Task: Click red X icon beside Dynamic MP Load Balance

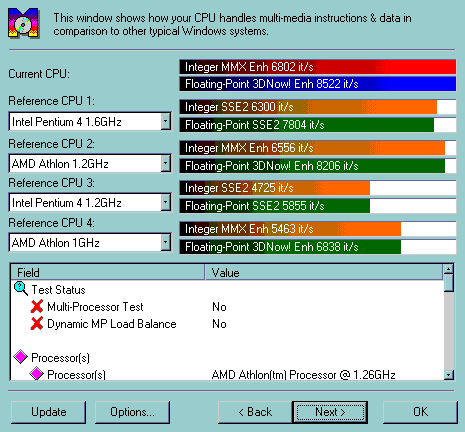Action: tap(37, 323)
